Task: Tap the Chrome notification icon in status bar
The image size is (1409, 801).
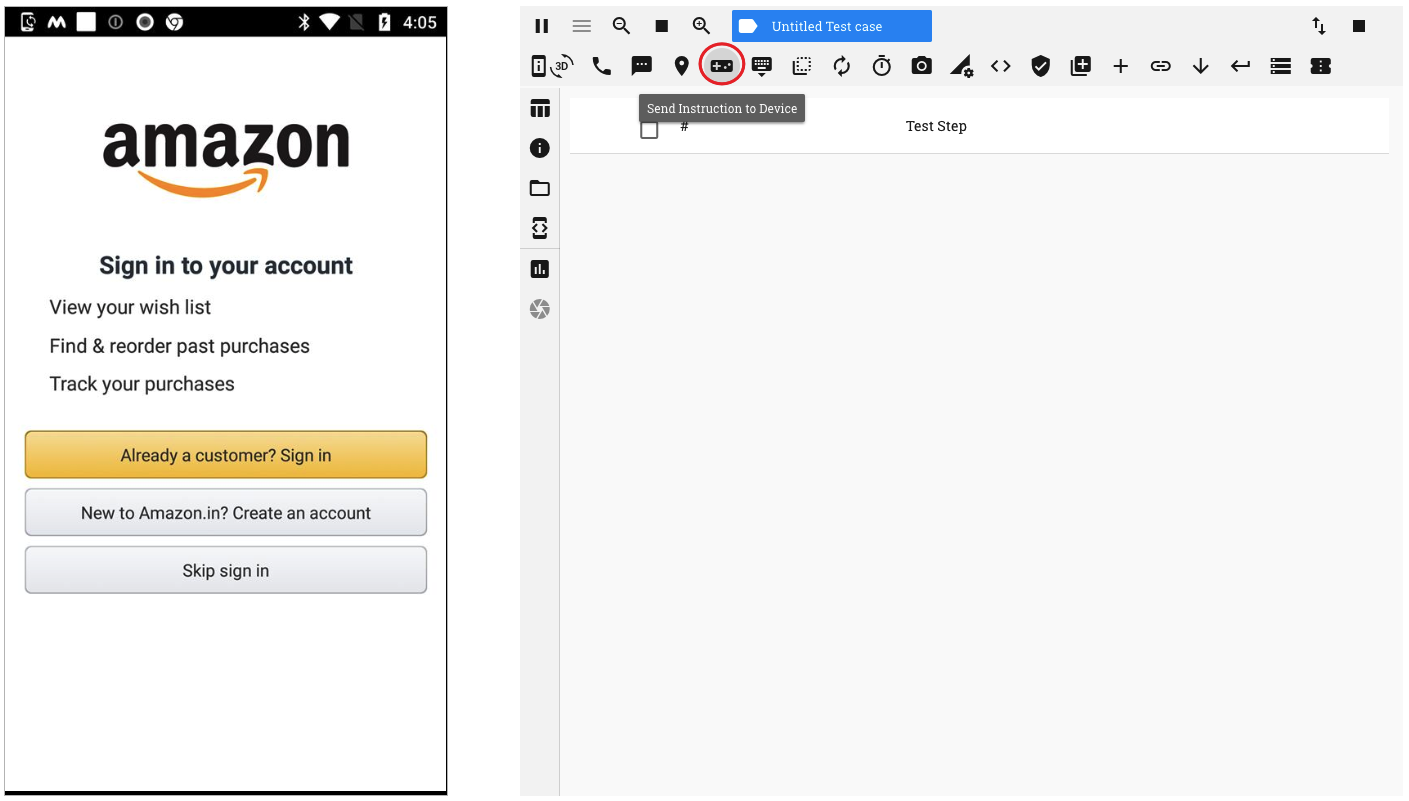Action: [x=175, y=22]
